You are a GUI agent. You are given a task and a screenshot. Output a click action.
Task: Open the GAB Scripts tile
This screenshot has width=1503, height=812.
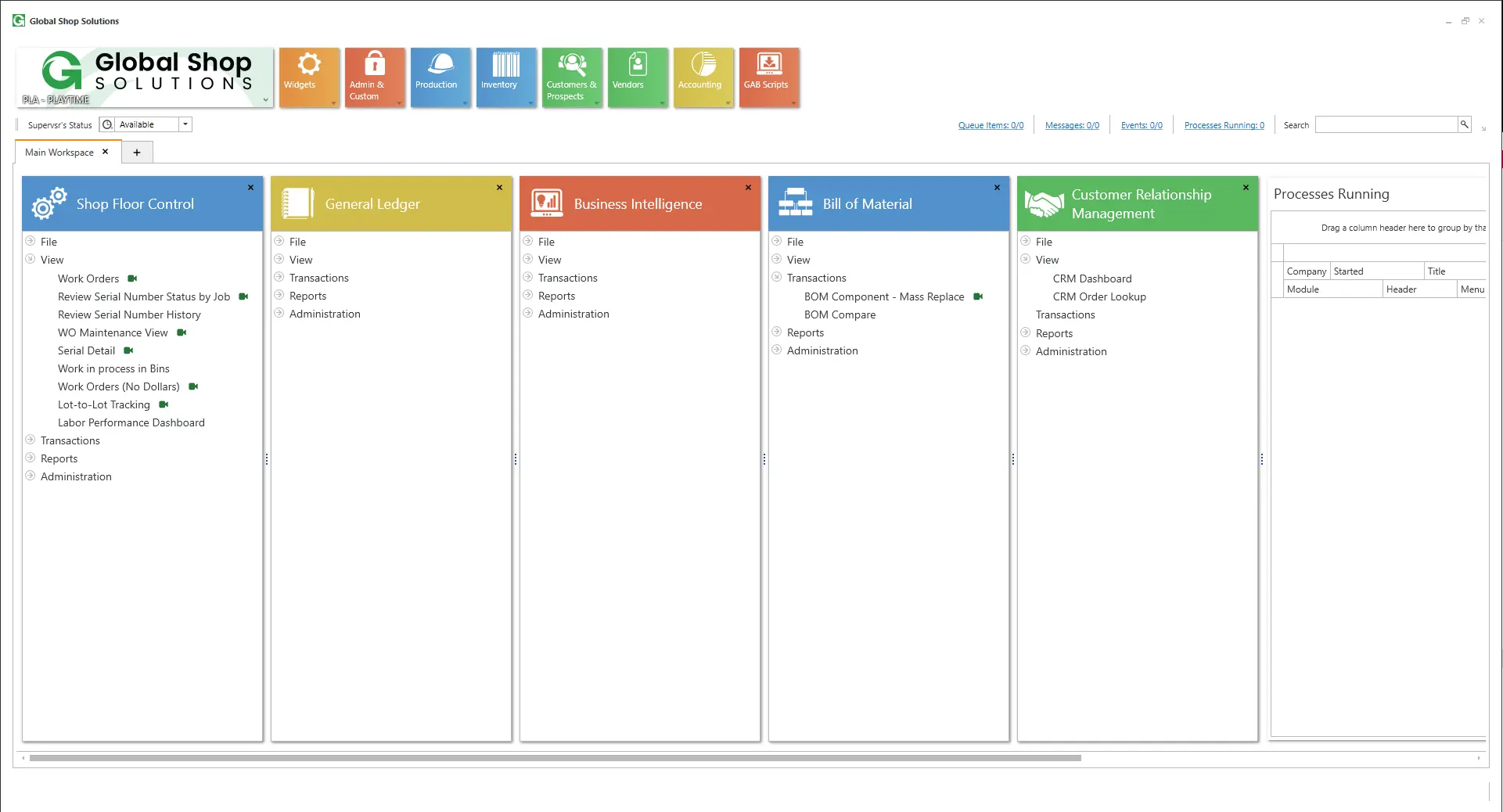(x=768, y=76)
